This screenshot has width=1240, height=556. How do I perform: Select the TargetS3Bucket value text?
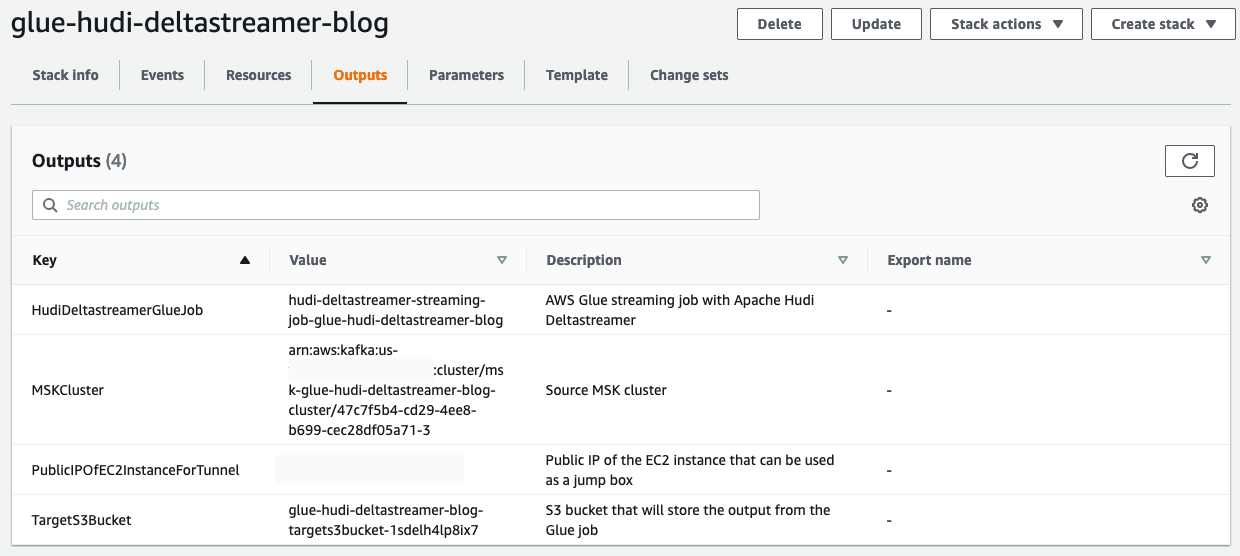coord(385,520)
